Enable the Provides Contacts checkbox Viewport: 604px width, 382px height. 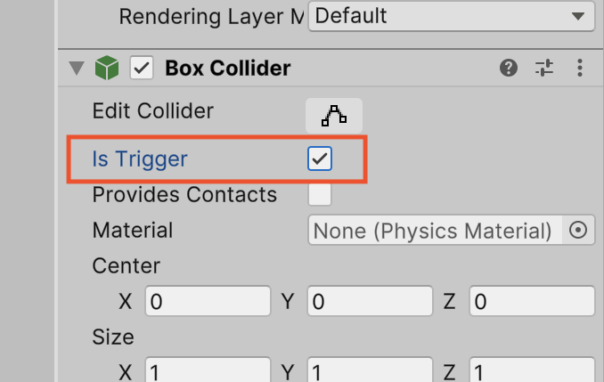(x=320, y=194)
